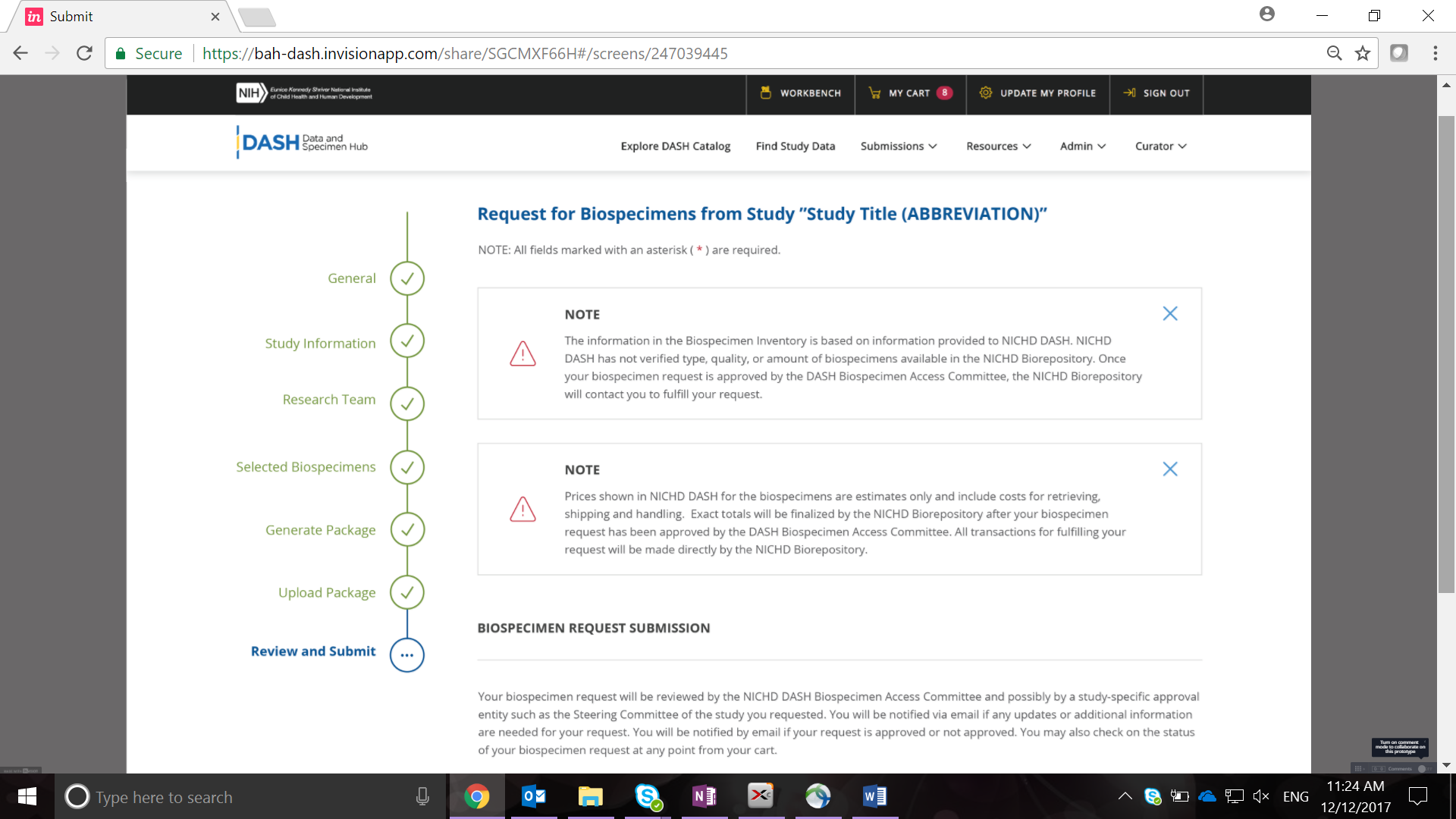1456x819 pixels.
Task: Click the DASH Data and Specimen Hub logo
Action: tap(302, 143)
